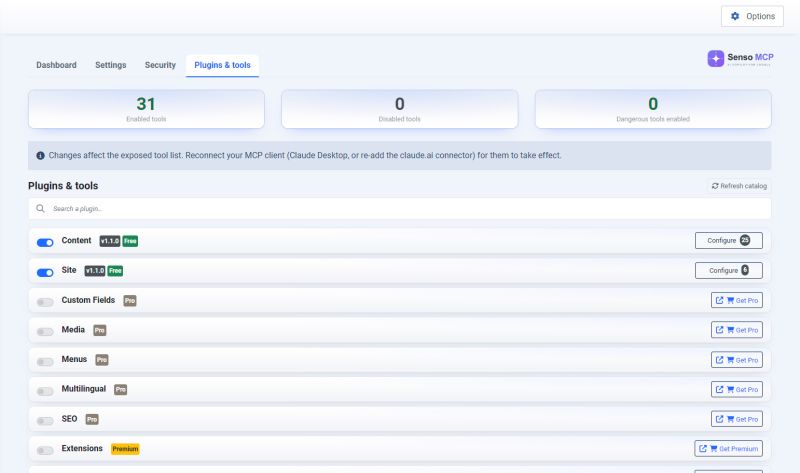The image size is (800, 473).
Task: Click the search magnifier icon
Action: [x=40, y=209]
